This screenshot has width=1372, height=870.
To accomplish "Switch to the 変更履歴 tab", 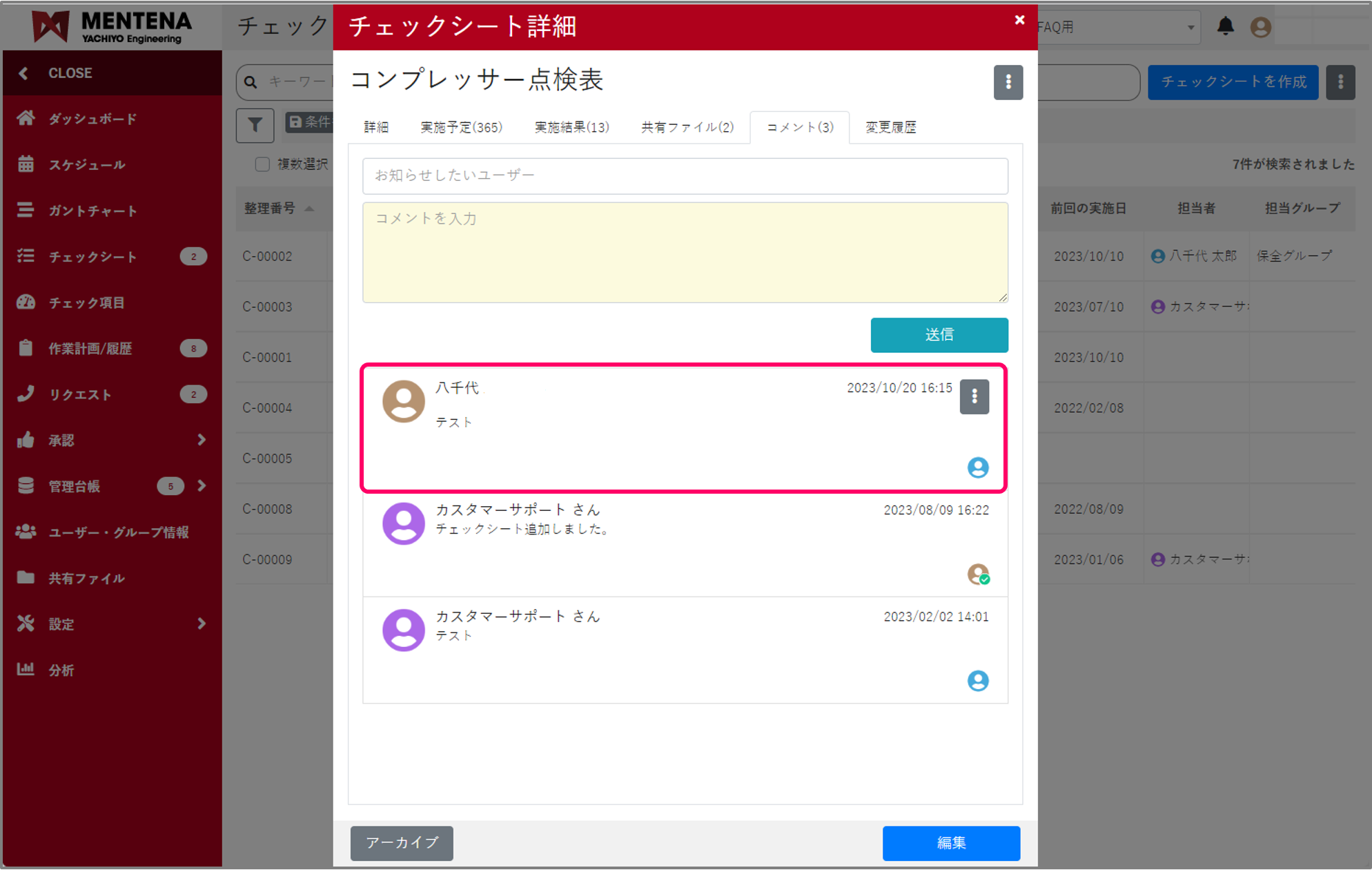I will 890,126.
